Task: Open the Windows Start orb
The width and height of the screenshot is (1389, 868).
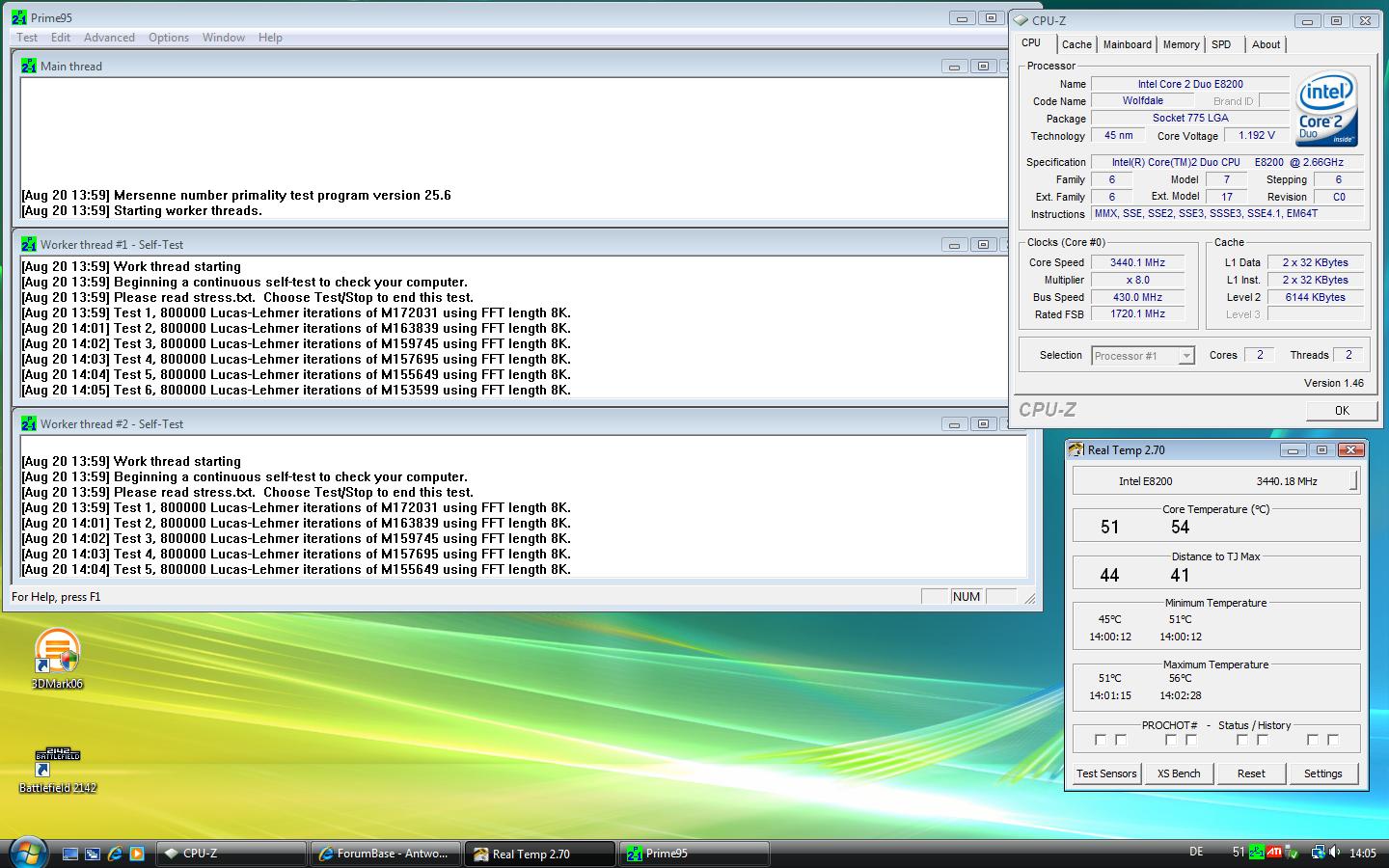Action: pos(28,852)
